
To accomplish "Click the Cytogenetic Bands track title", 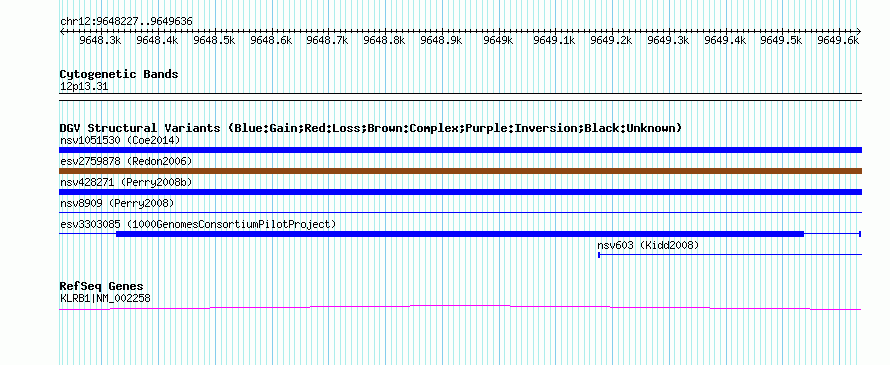I will click(x=119, y=74).
